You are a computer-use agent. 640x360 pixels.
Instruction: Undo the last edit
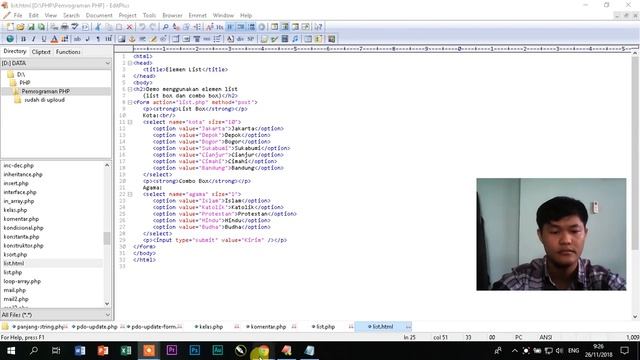click(142, 27)
